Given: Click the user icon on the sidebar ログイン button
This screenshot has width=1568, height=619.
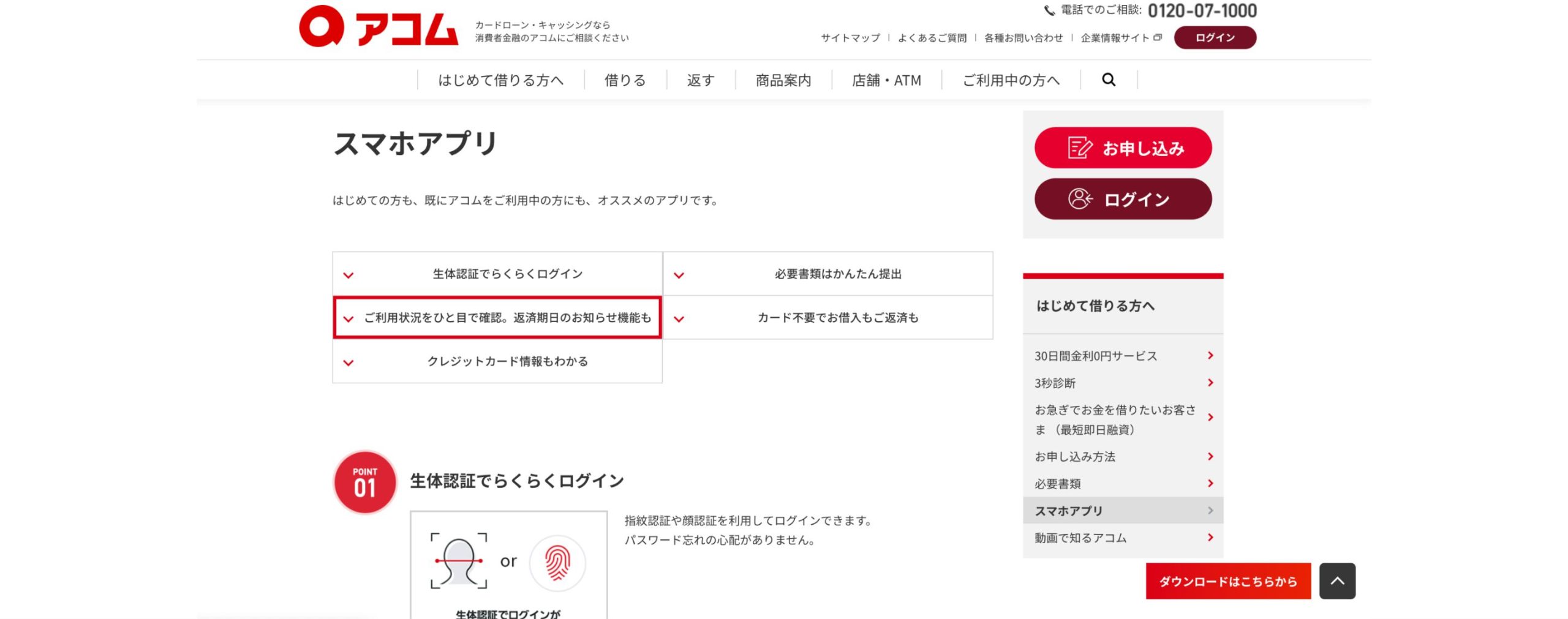Looking at the screenshot, I should click(1080, 199).
